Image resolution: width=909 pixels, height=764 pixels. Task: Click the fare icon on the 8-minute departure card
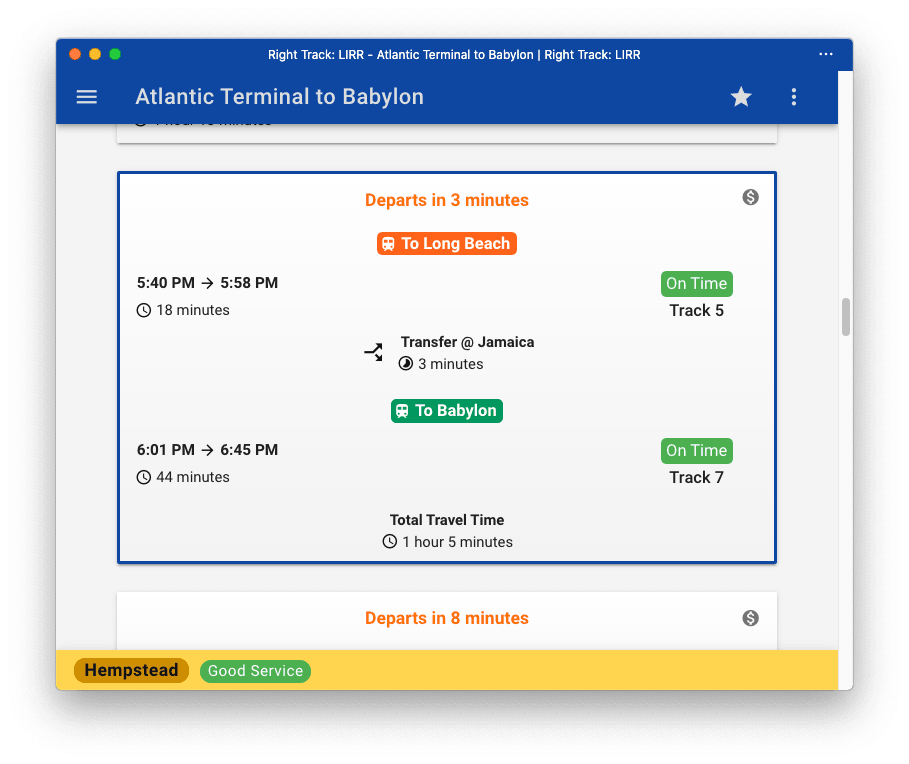click(750, 618)
